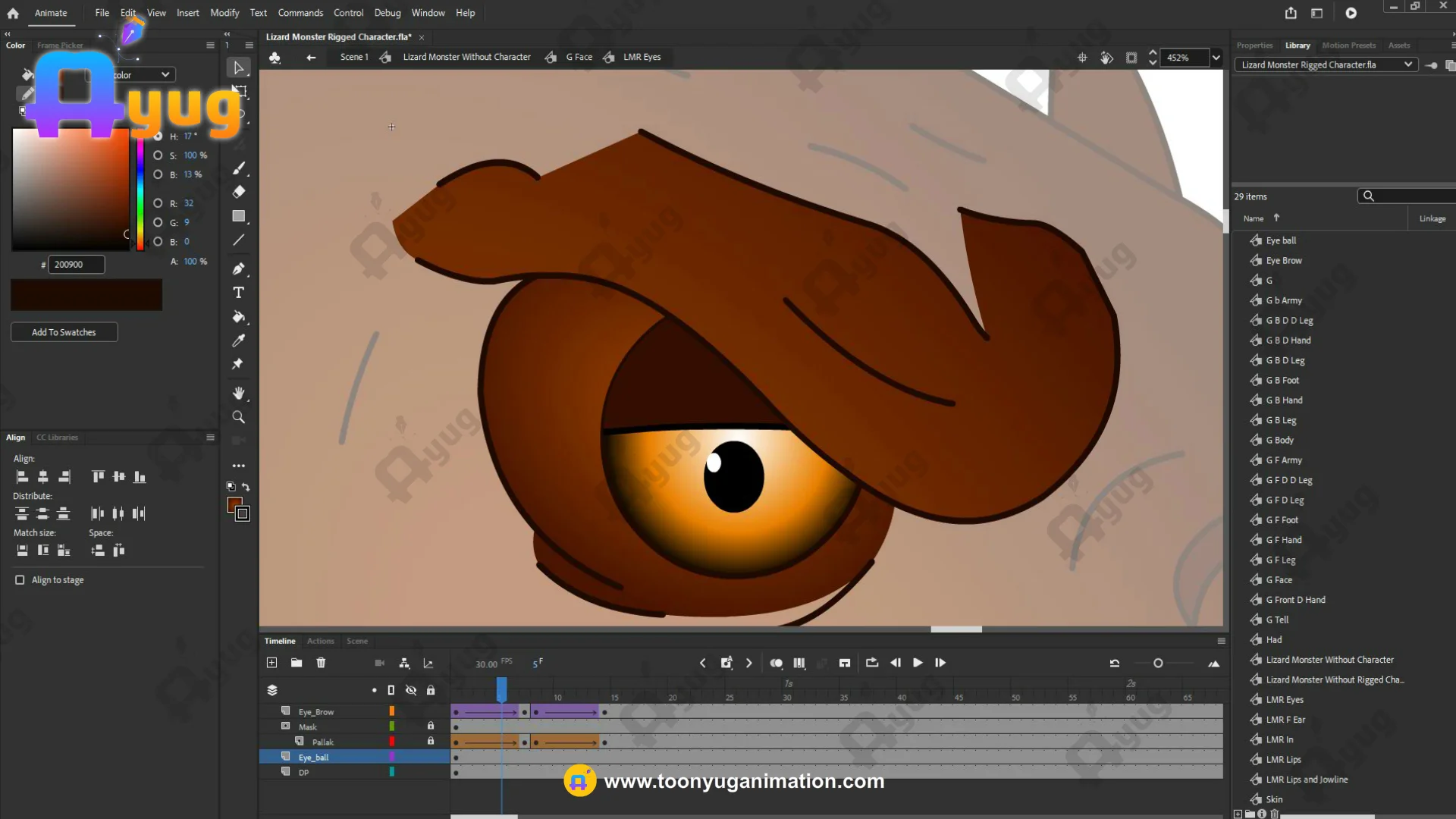1456x819 pixels.
Task: Select Eye Brow symbol in library
Action: 1283,261
